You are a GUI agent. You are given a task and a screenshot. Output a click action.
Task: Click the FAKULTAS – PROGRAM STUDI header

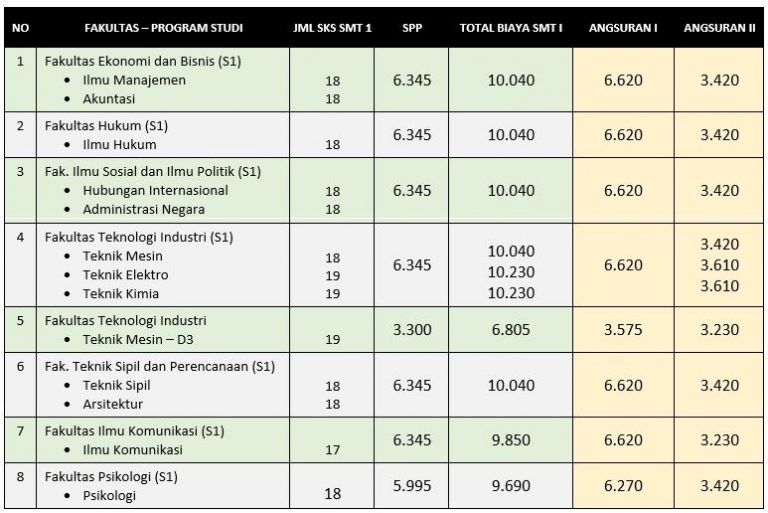point(164,28)
